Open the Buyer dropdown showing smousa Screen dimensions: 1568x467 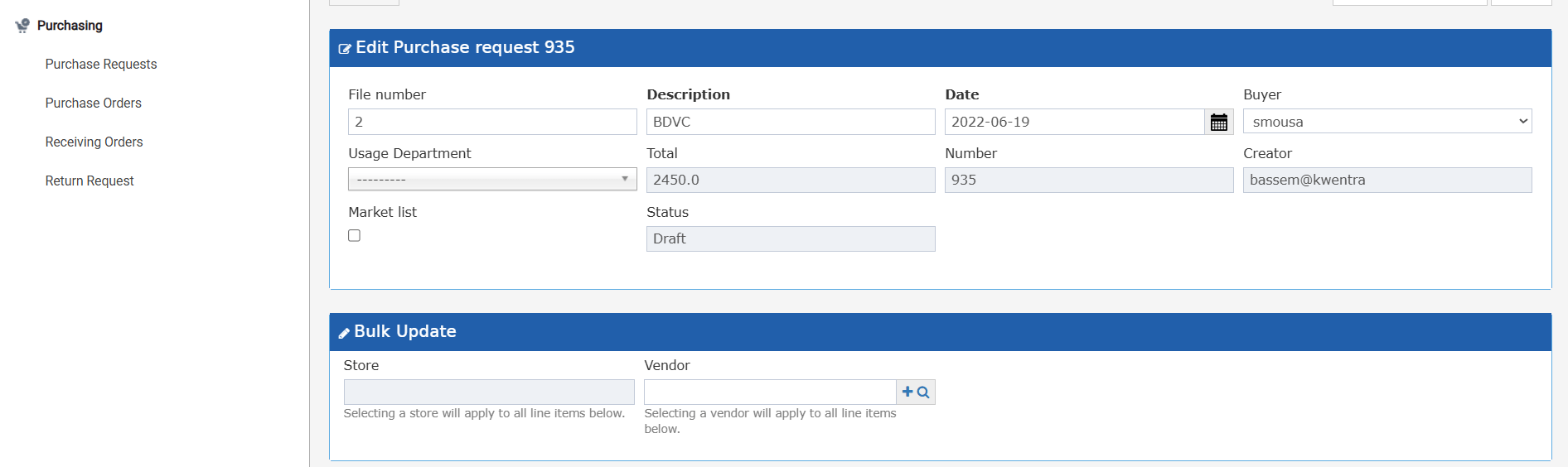[x=1387, y=122]
